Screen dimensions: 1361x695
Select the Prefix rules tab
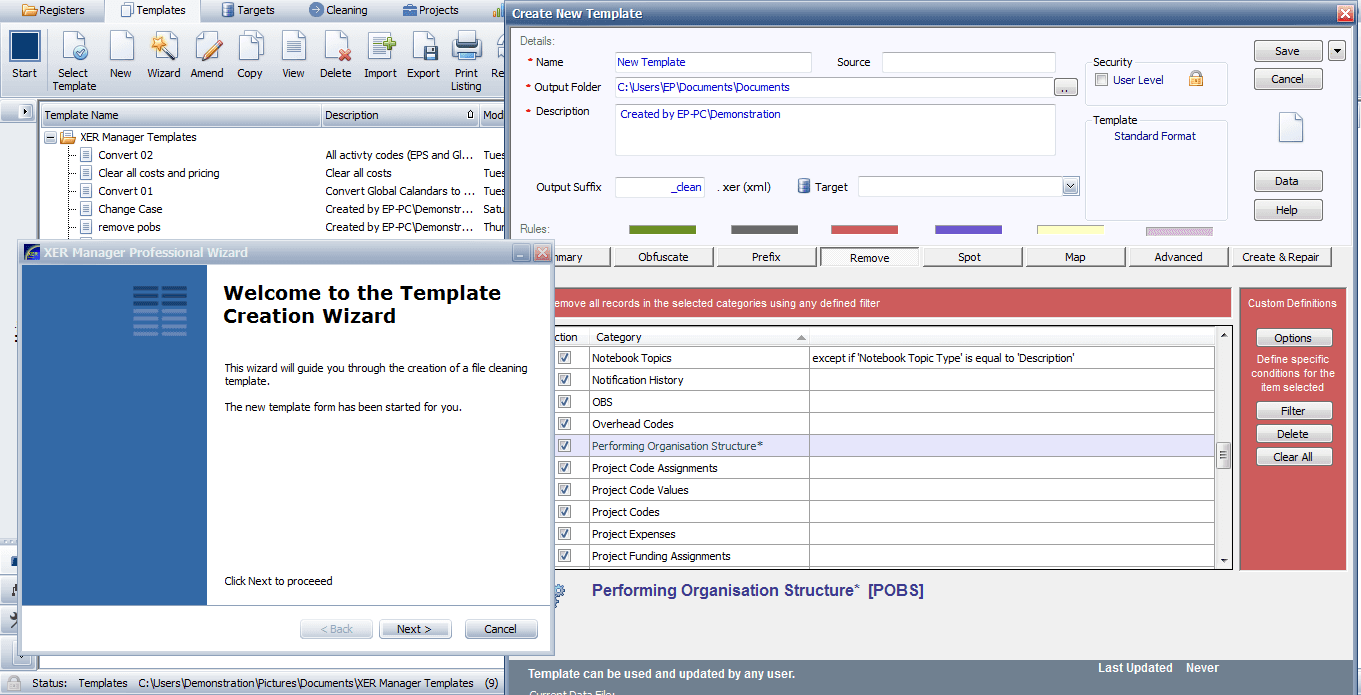pos(766,257)
